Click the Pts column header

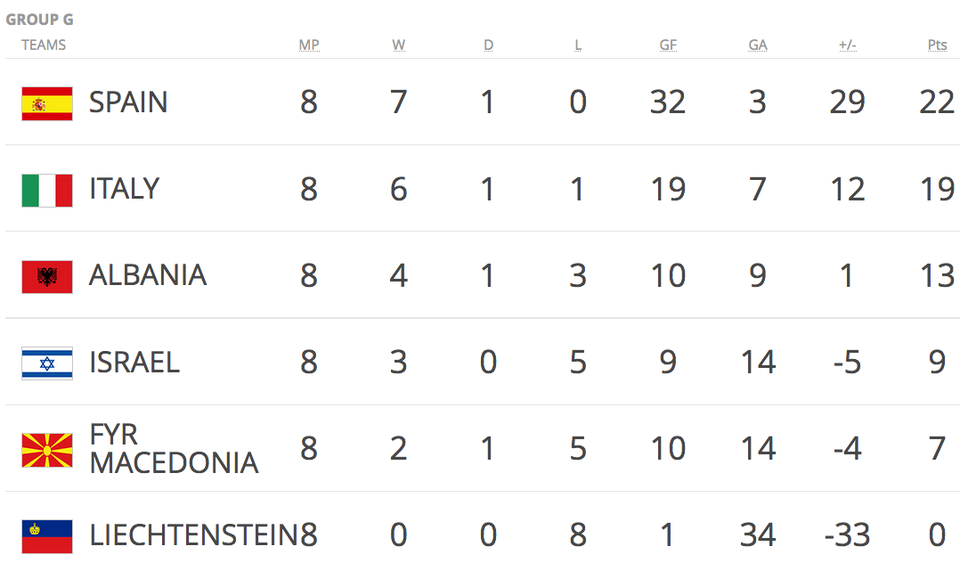[937, 45]
